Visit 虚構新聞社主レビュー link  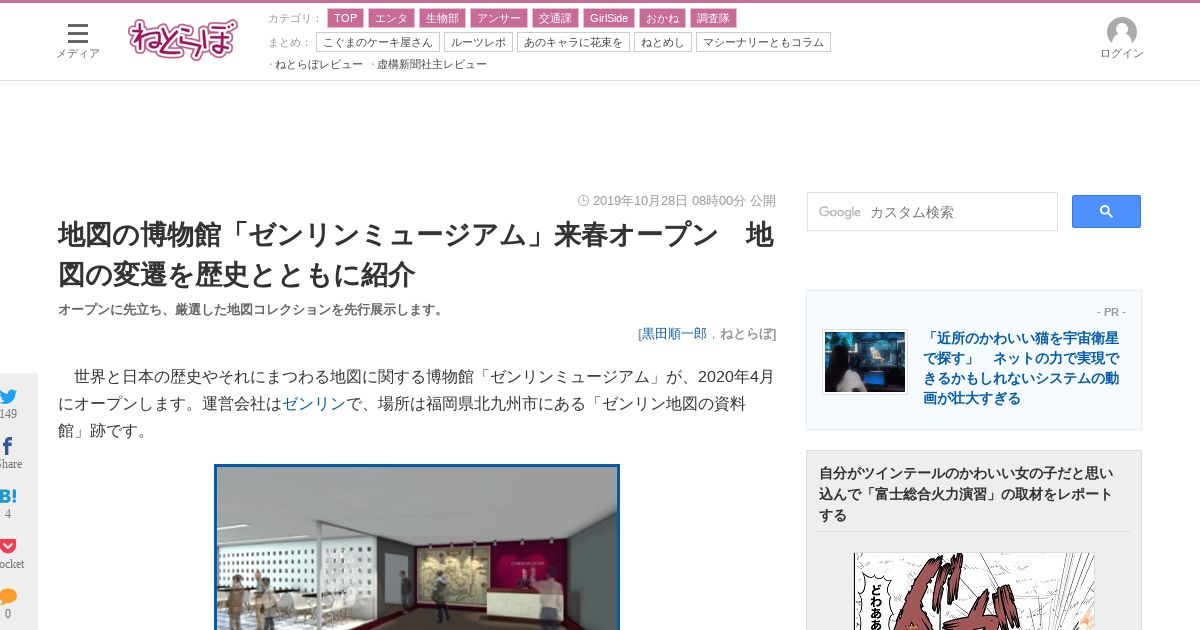click(432, 64)
